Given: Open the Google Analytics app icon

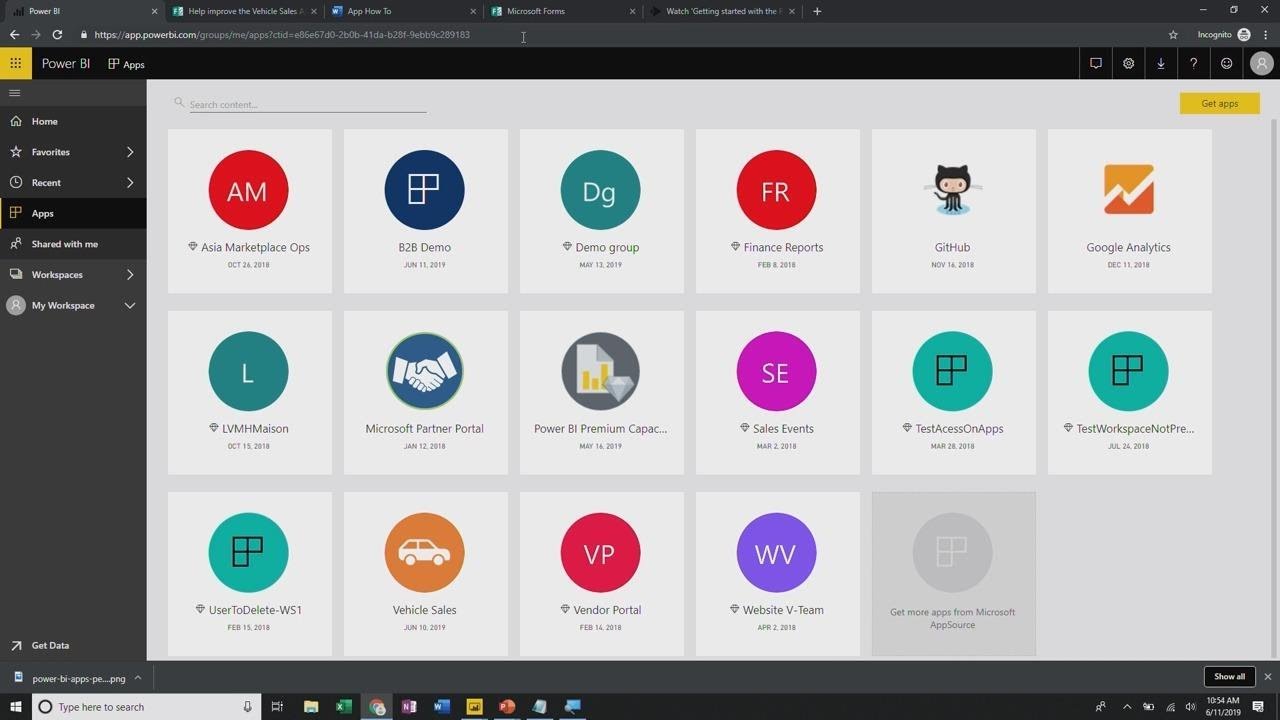Looking at the screenshot, I should coord(1128,190).
